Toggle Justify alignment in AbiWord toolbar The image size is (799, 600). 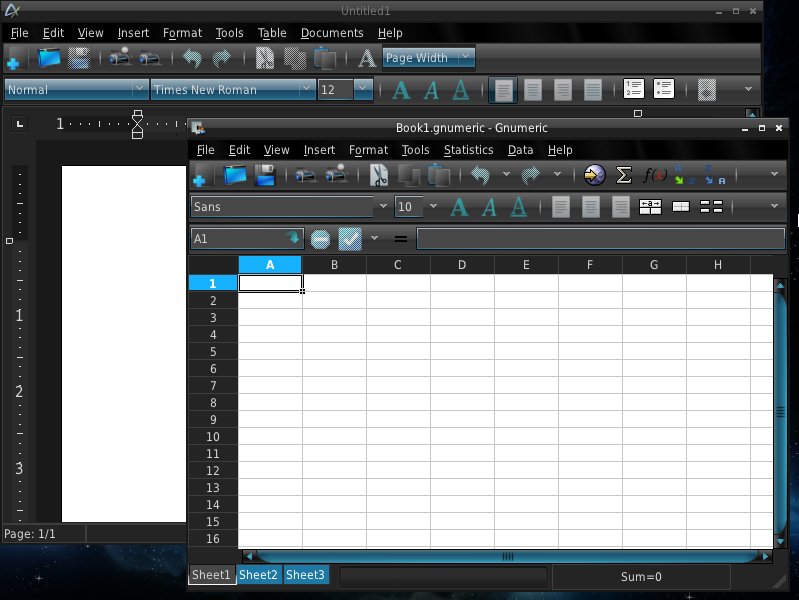[x=593, y=90]
